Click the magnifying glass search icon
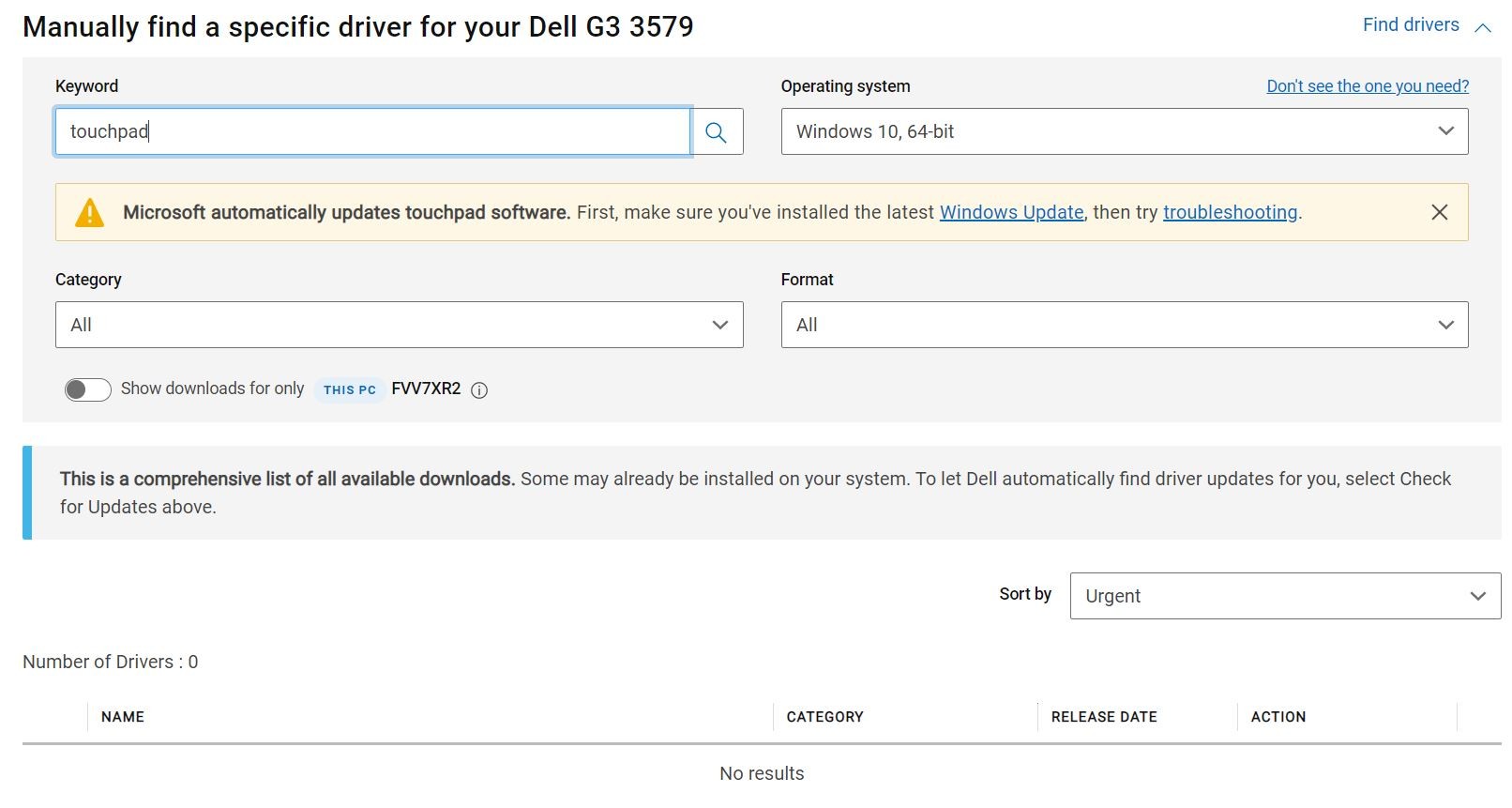1512x808 pixels. (716, 132)
